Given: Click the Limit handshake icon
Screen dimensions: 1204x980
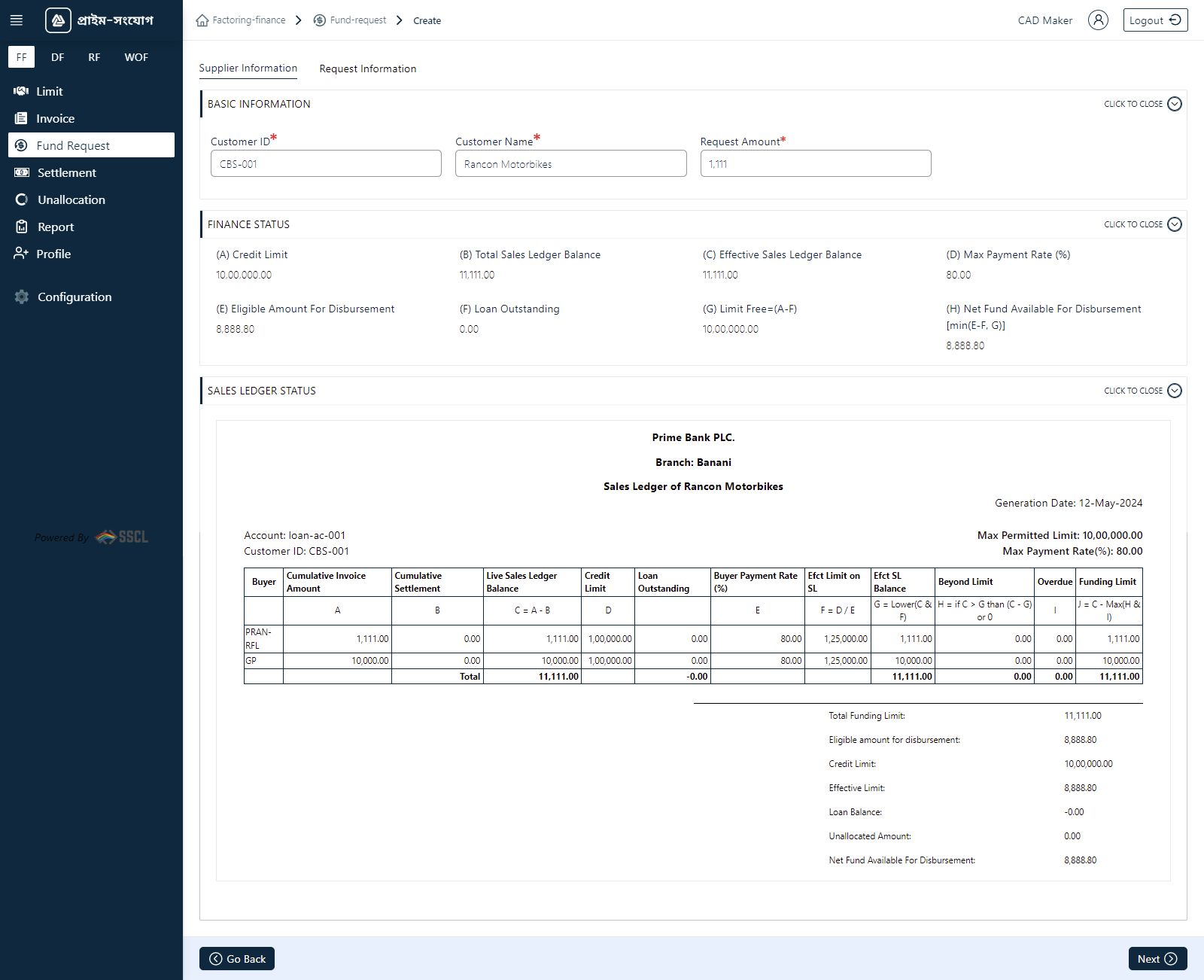Looking at the screenshot, I should 21,91.
